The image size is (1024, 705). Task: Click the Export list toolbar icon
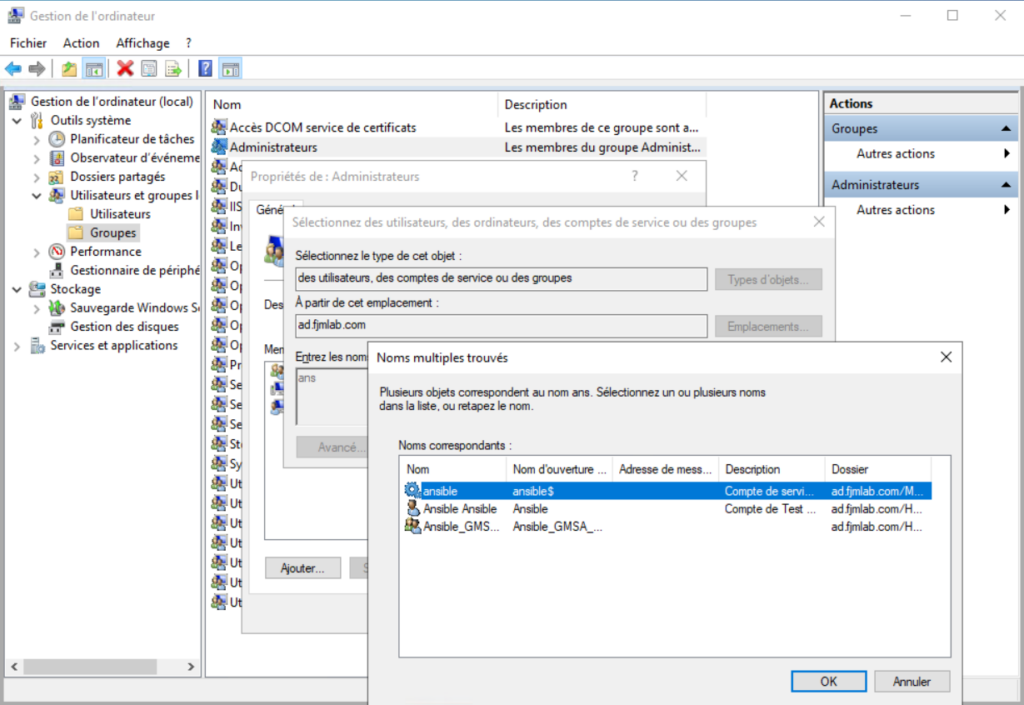tap(173, 69)
